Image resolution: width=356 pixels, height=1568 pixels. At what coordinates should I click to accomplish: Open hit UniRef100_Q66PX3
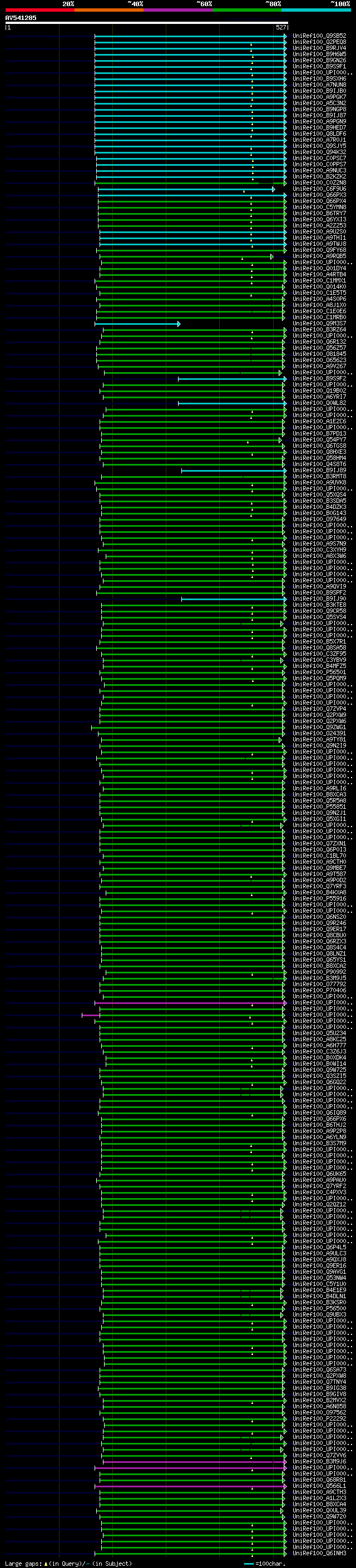click(319, 195)
